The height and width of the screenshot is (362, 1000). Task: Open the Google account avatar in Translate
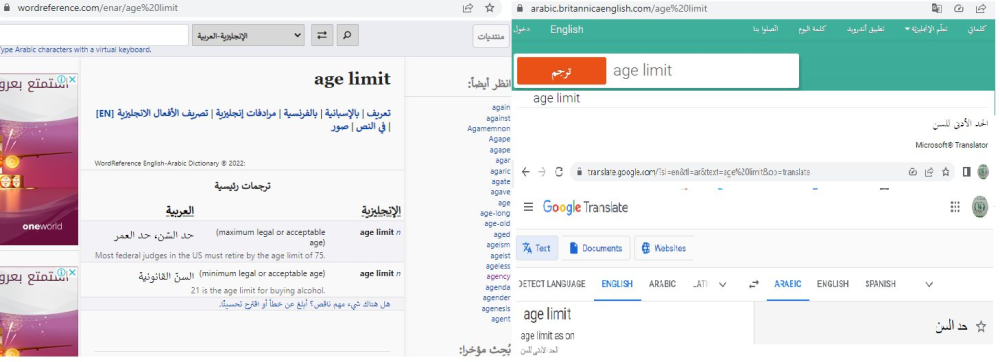[x=980, y=206]
